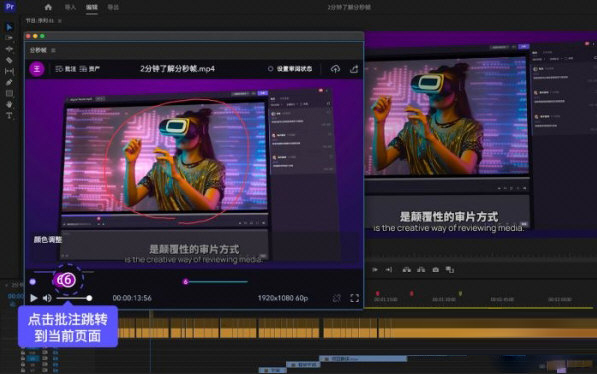
Task: Click 设置审阅状态 button text
Action: (294, 69)
